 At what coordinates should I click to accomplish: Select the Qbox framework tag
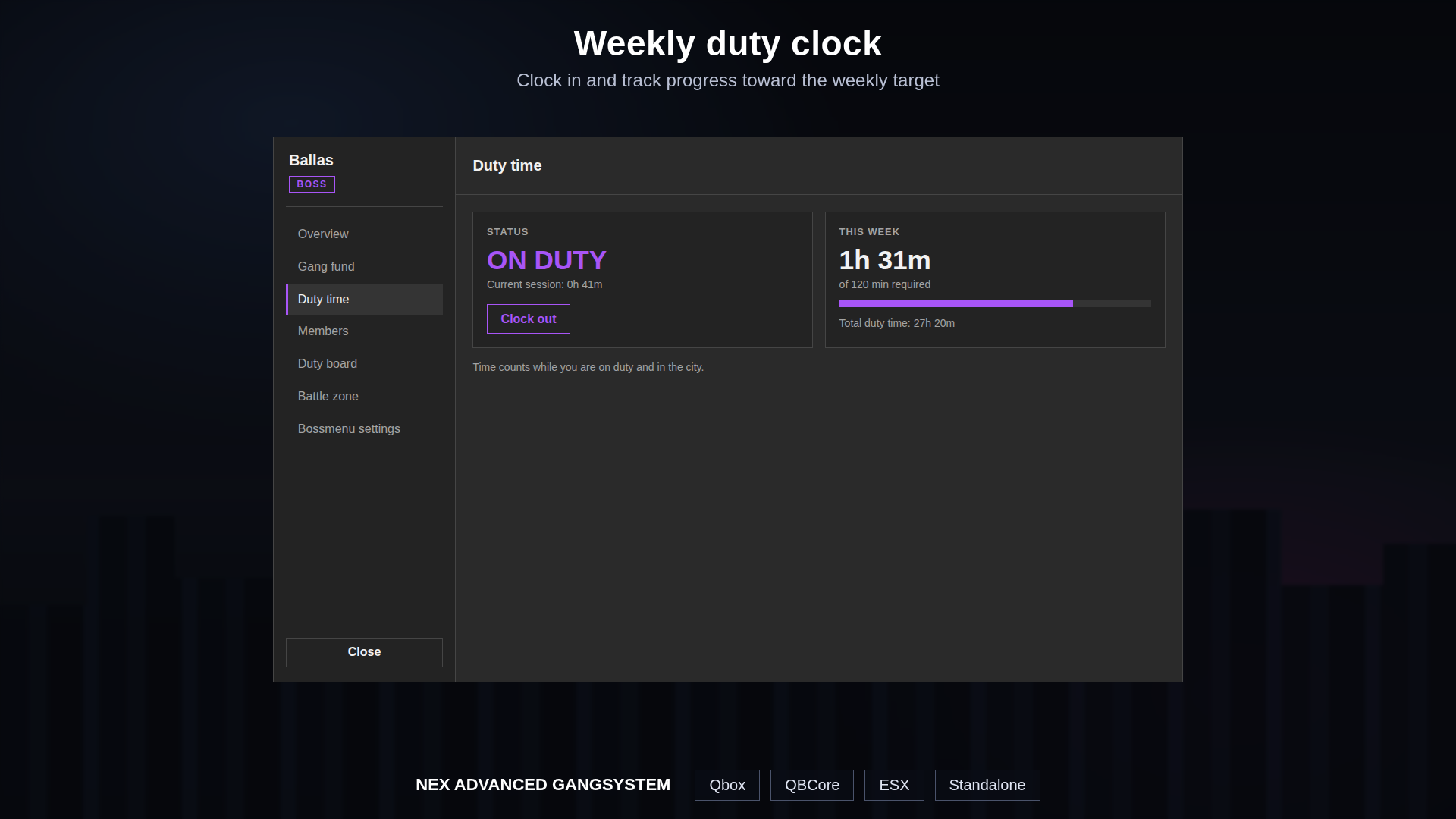point(727,786)
